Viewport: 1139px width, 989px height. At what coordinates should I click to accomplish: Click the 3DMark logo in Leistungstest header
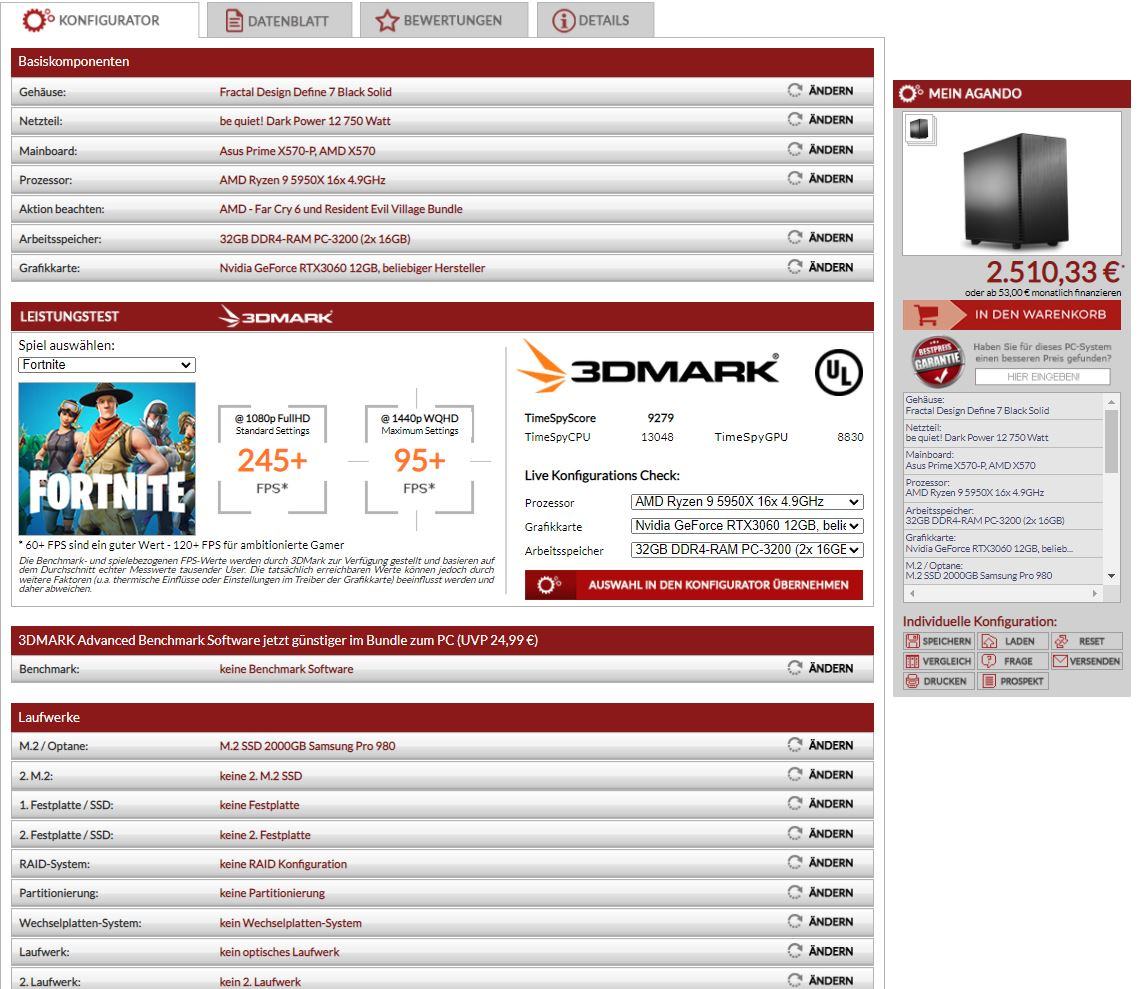tap(275, 317)
